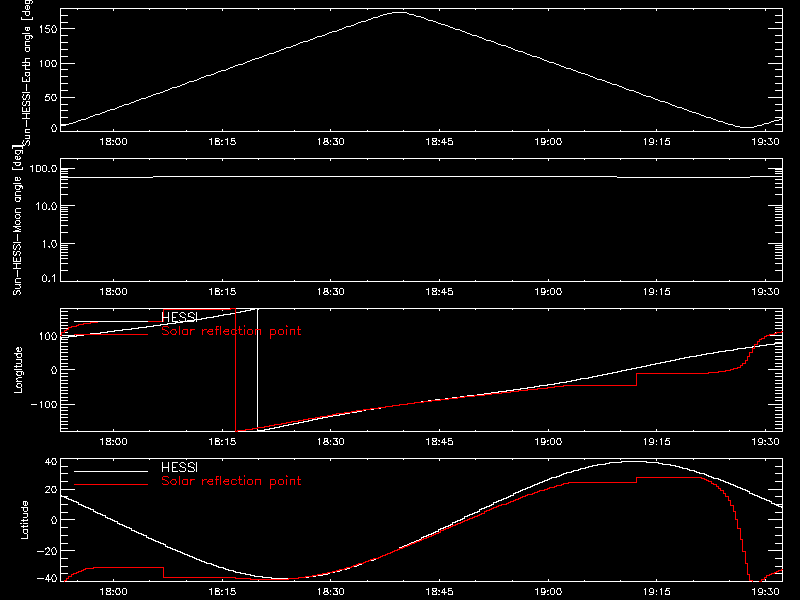The height and width of the screenshot is (600, 800).
Task: Click Solar reflection point legend in Latitude plot
Action: pos(231,481)
